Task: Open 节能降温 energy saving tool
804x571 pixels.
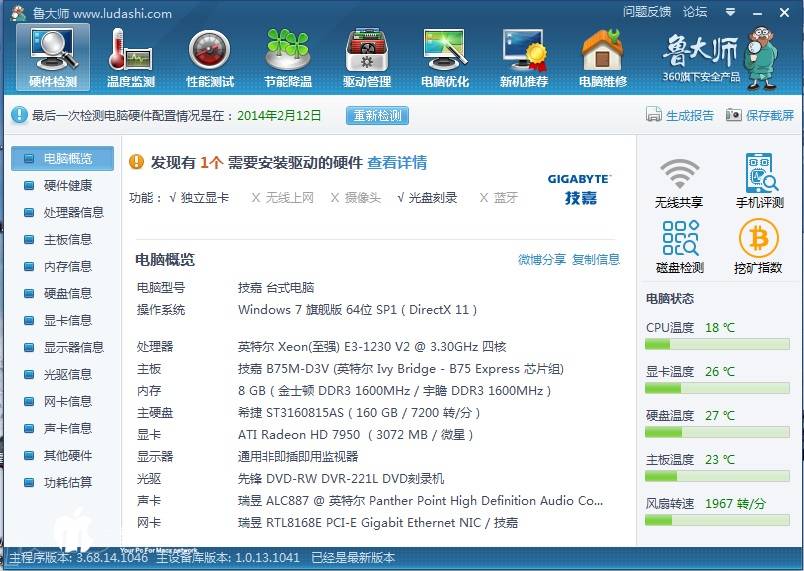Action: pos(288,57)
